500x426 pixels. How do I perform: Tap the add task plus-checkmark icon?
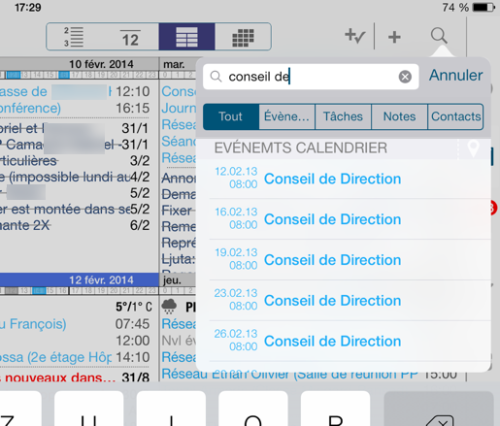(355, 36)
